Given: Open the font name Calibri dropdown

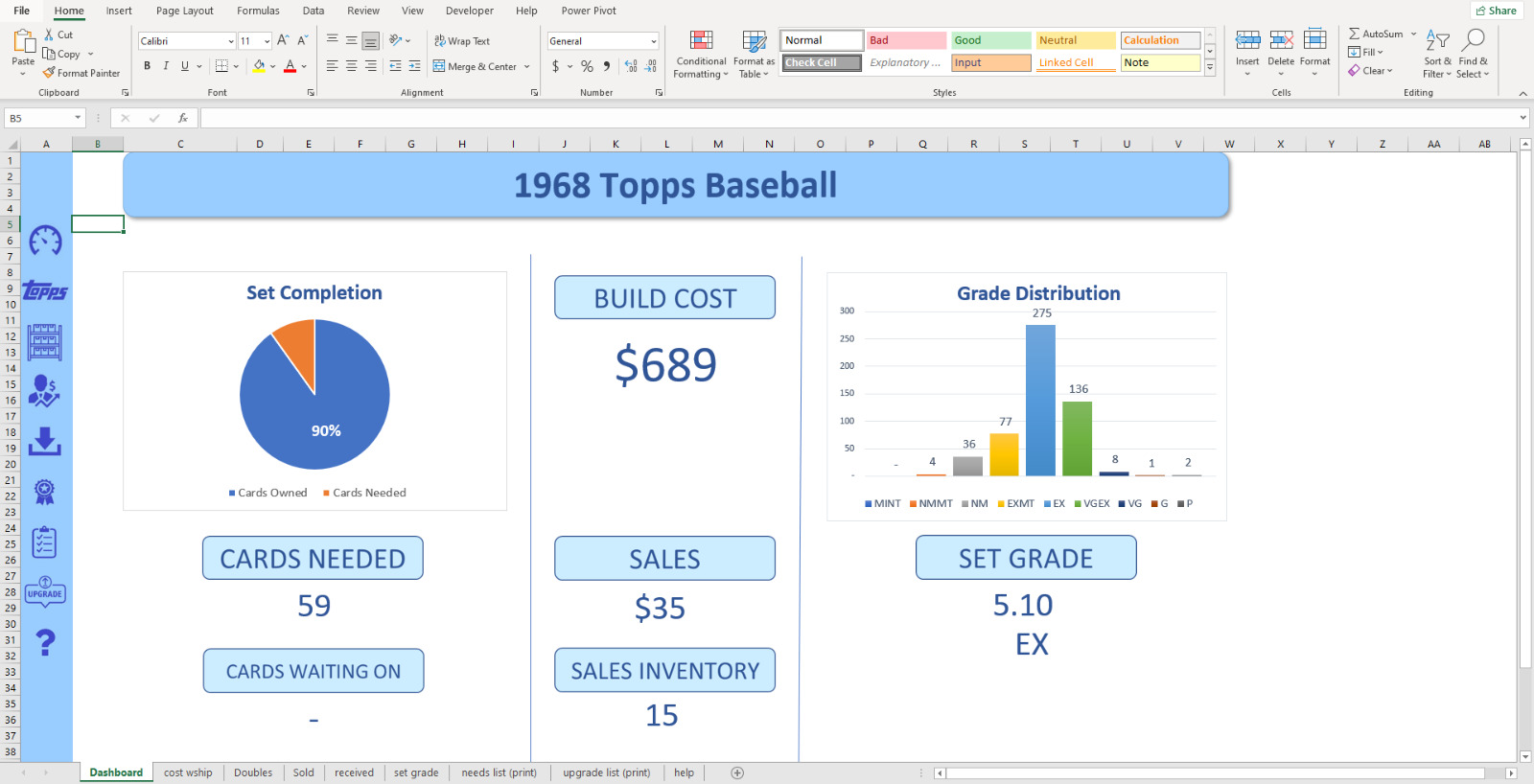Looking at the screenshot, I should click(x=231, y=41).
